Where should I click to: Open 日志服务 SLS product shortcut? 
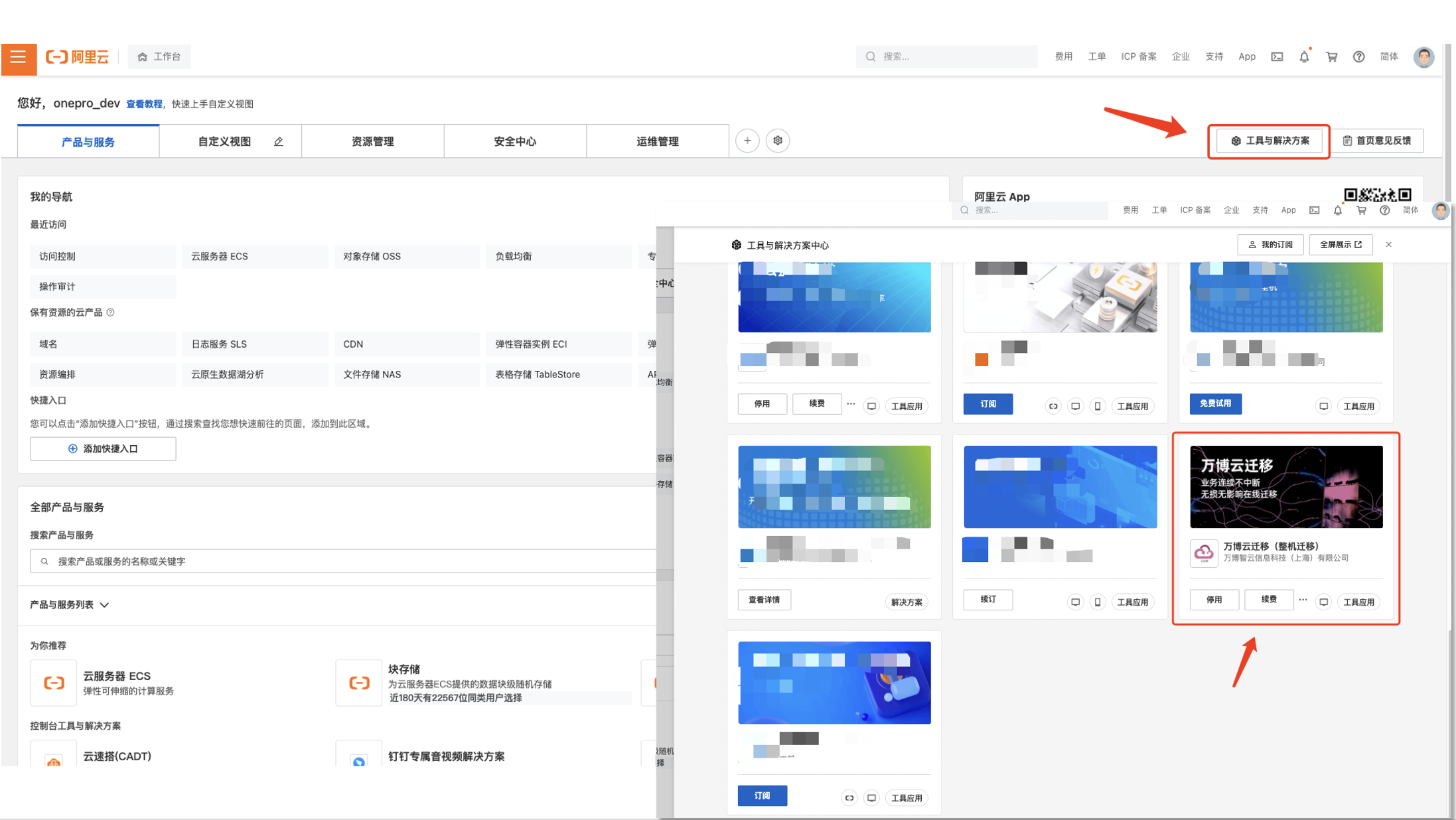coord(255,344)
